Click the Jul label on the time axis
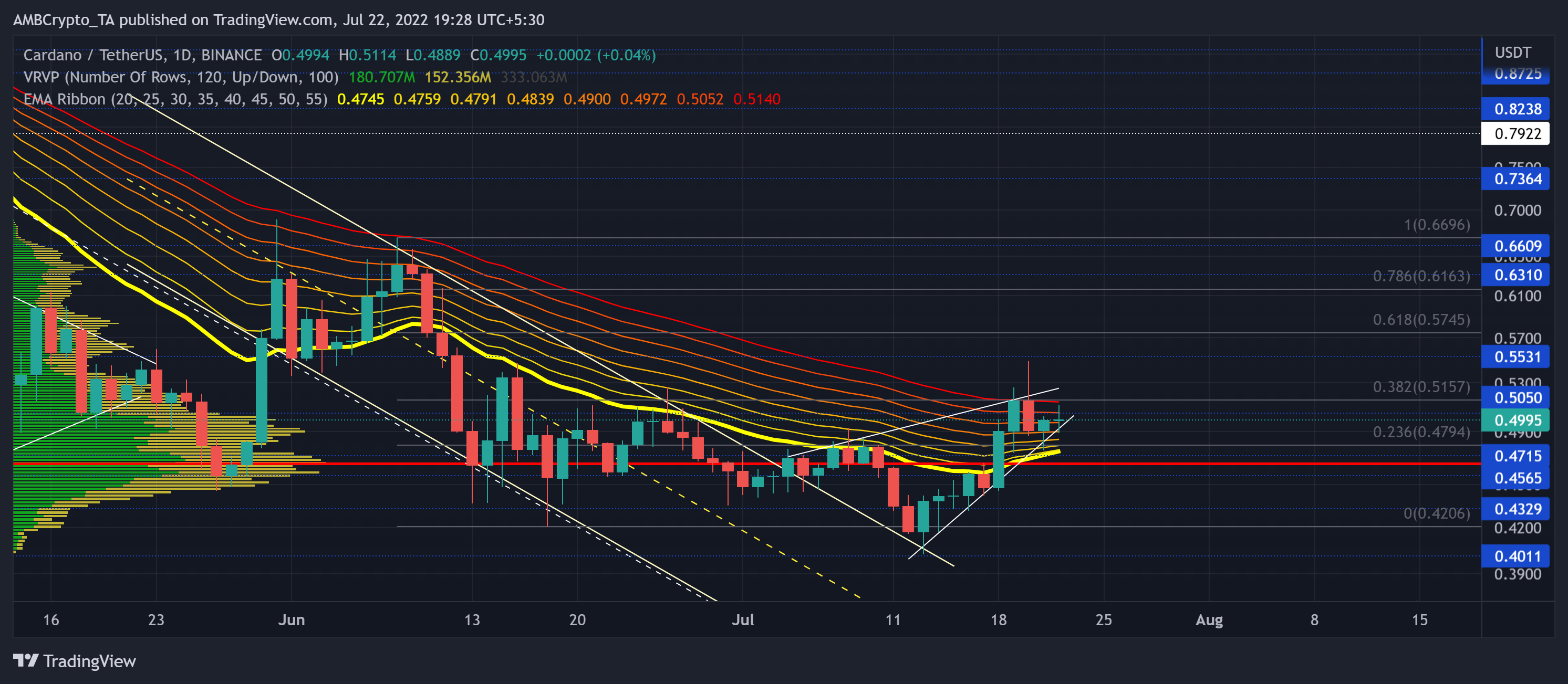 pos(744,620)
